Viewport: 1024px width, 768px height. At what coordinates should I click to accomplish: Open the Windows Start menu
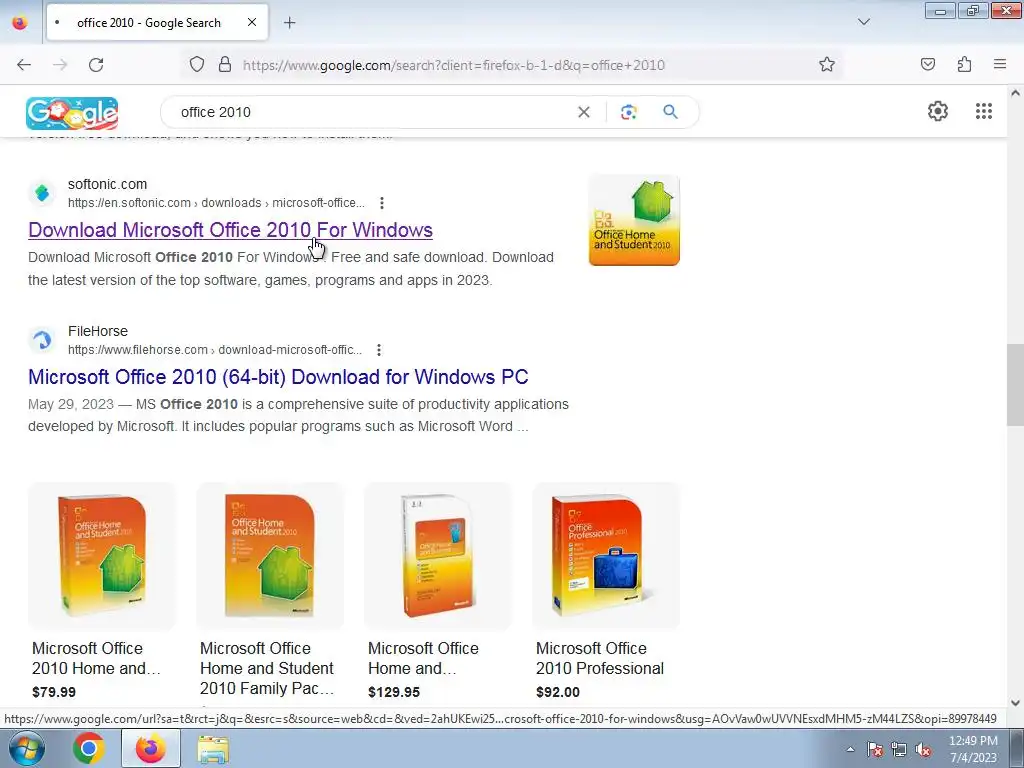[x=25, y=748]
